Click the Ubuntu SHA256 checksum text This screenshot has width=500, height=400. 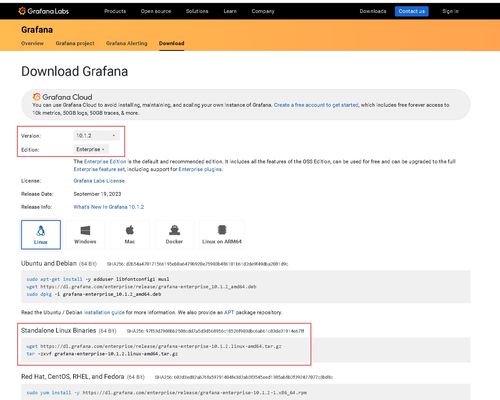pyautogui.click(x=197, y=264)
